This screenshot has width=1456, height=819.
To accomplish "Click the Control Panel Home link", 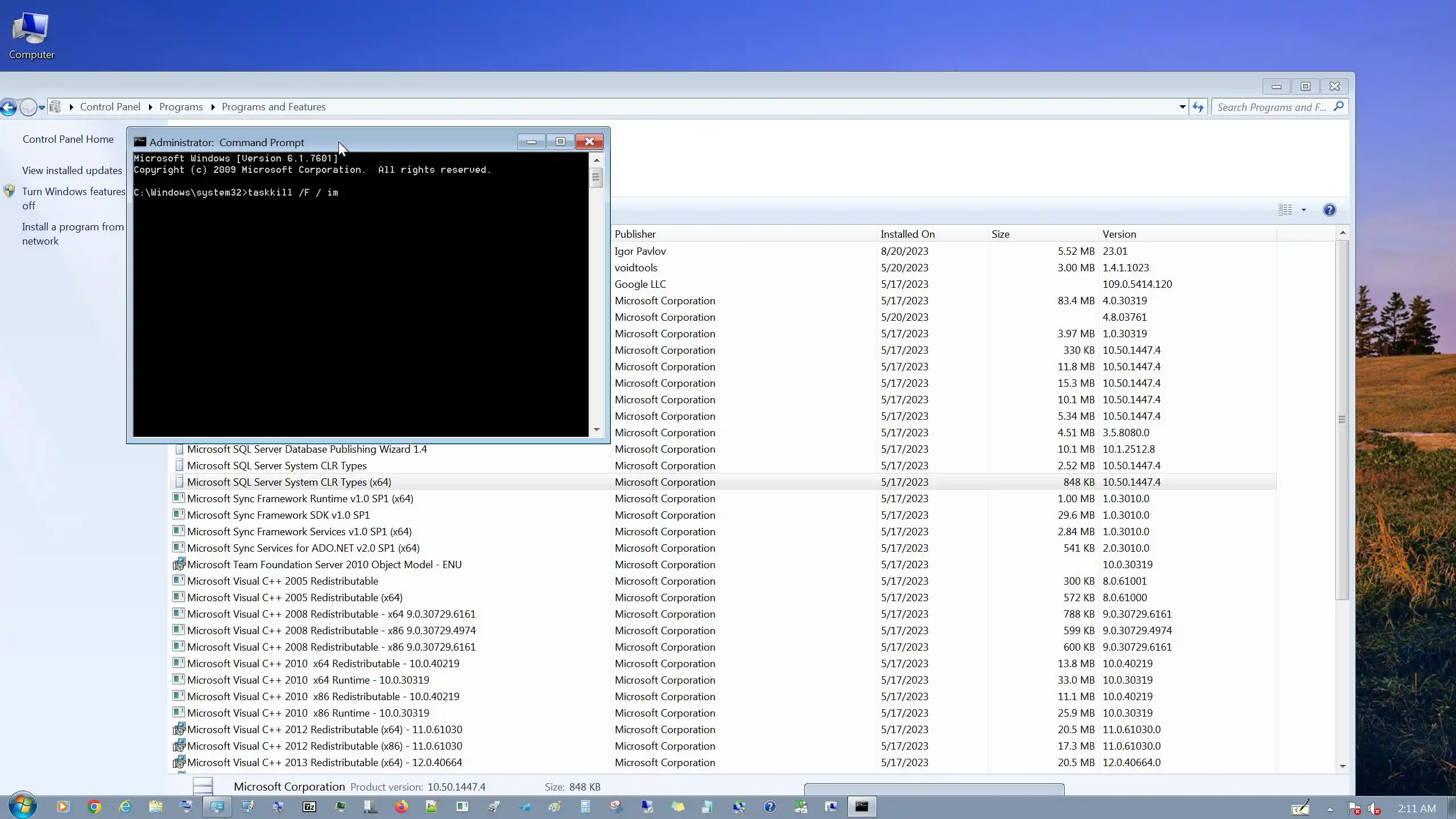I will coord(68,139).
